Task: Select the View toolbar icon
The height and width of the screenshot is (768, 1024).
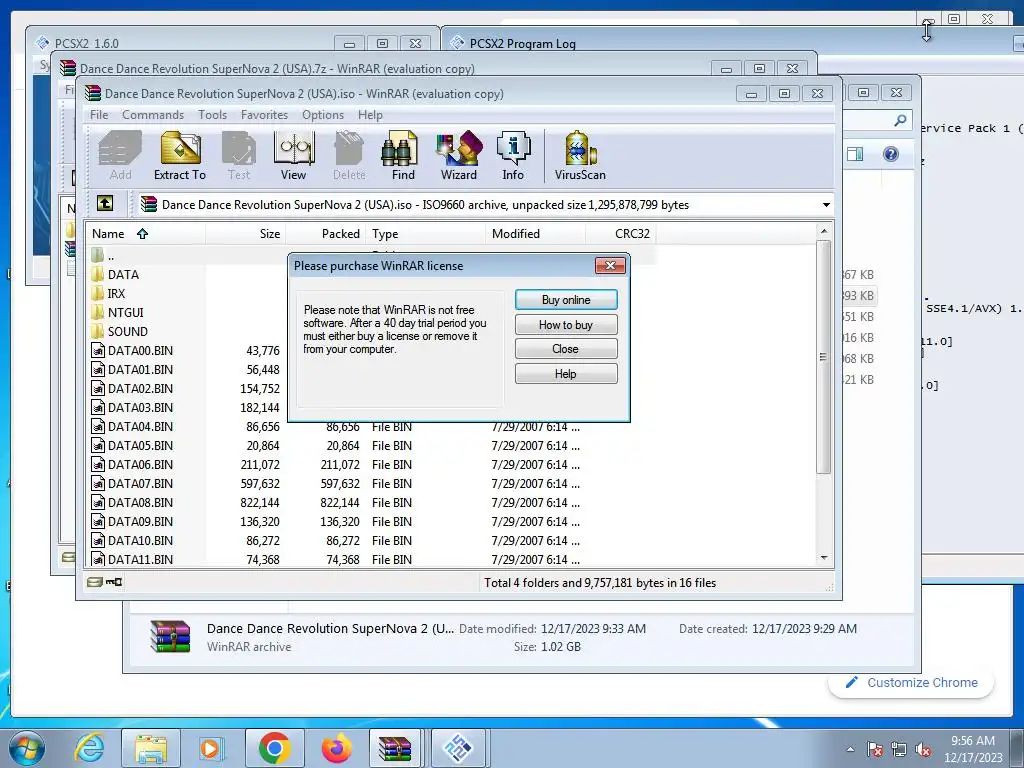Action: coord(293,155)
